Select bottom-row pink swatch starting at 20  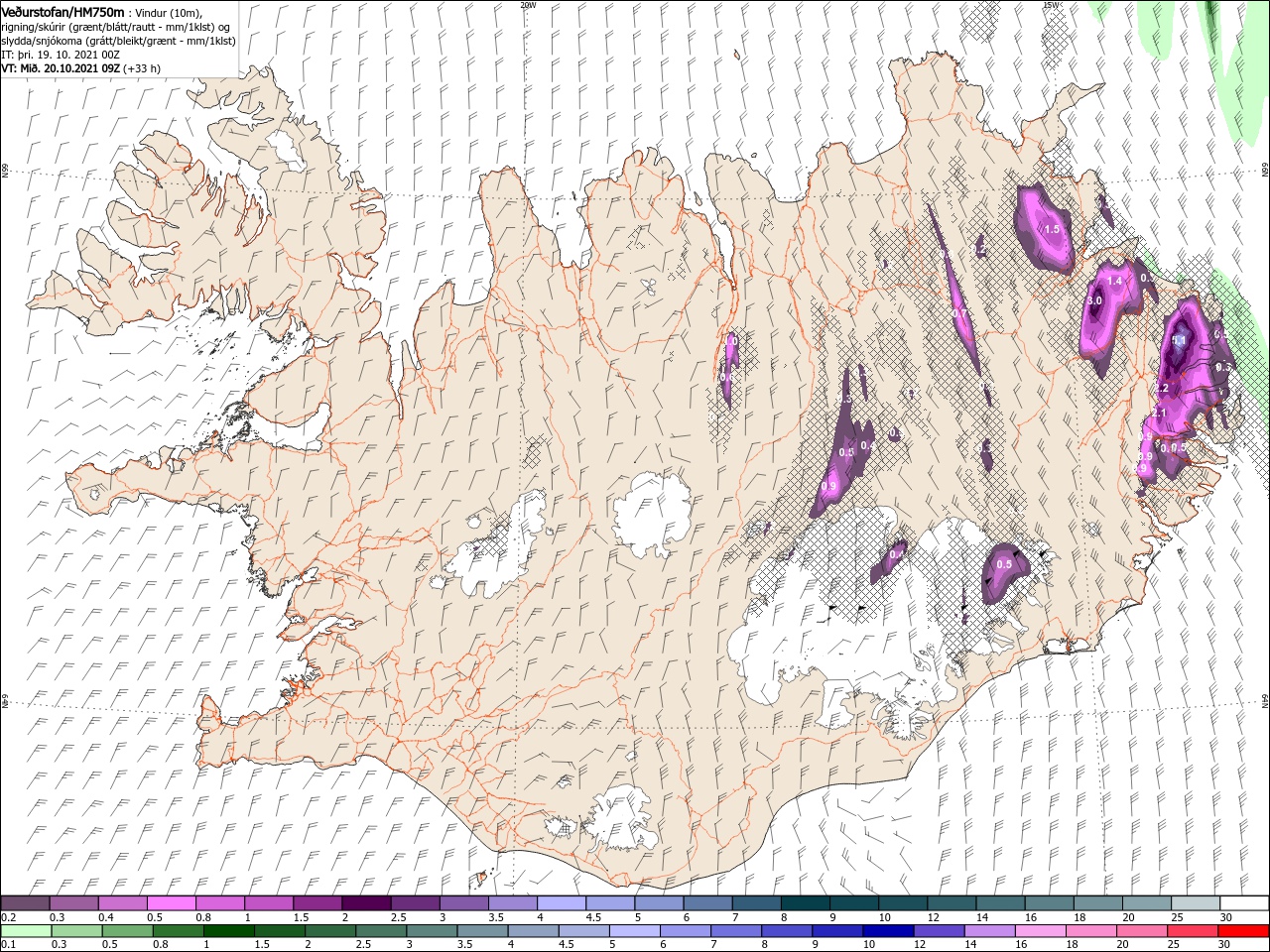(x=1141, y=931)
